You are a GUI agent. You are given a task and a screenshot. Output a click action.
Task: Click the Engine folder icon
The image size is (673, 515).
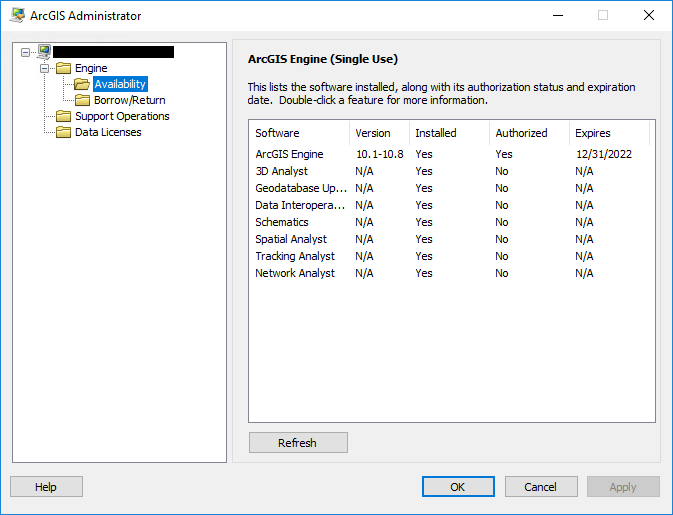click(64, 68)
